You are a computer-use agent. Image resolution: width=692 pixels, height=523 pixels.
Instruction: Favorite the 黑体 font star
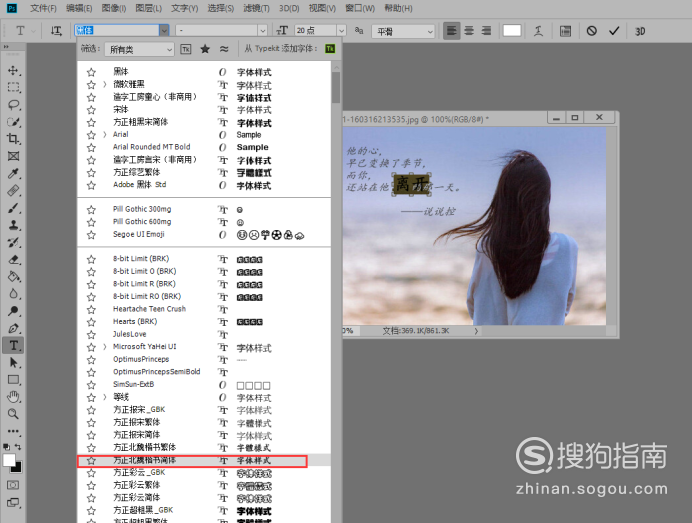[91, 72]
